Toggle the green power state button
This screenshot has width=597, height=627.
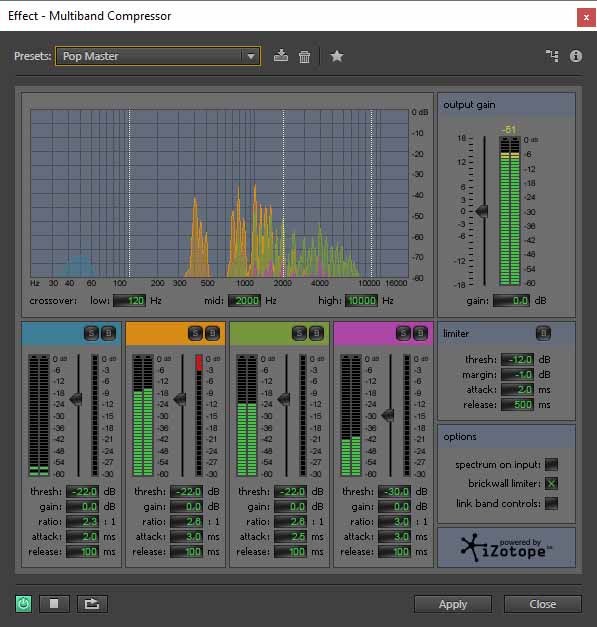click(24, 603)
